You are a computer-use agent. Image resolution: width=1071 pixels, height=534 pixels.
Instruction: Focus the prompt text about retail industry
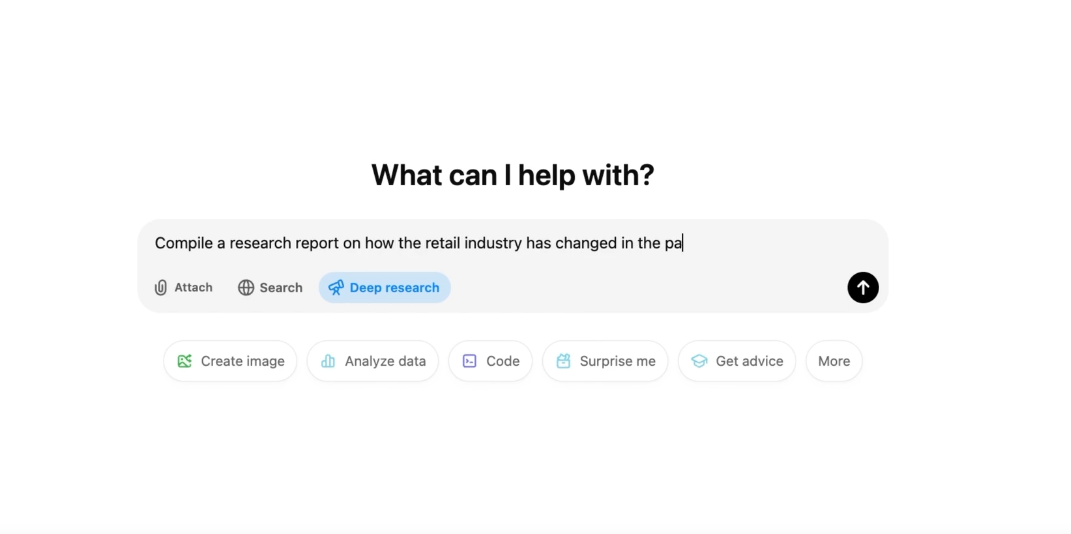click(x=418, y=243)
